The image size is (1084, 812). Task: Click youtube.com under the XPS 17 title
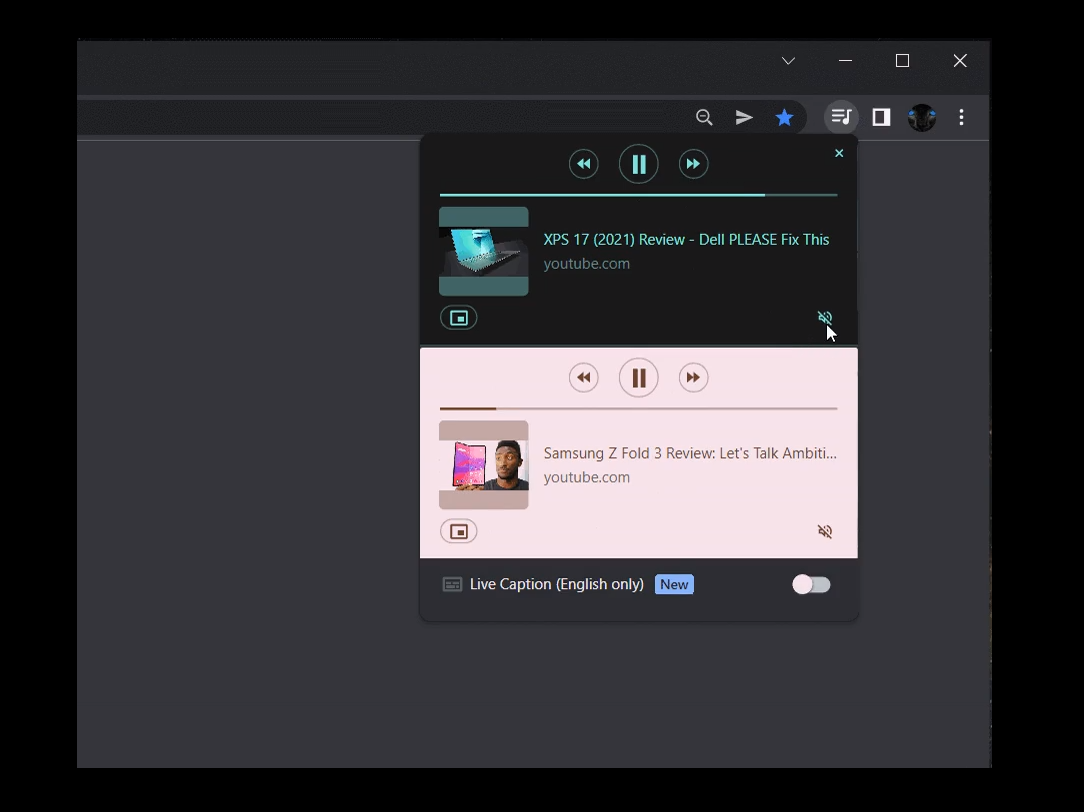tap(586, 264)
